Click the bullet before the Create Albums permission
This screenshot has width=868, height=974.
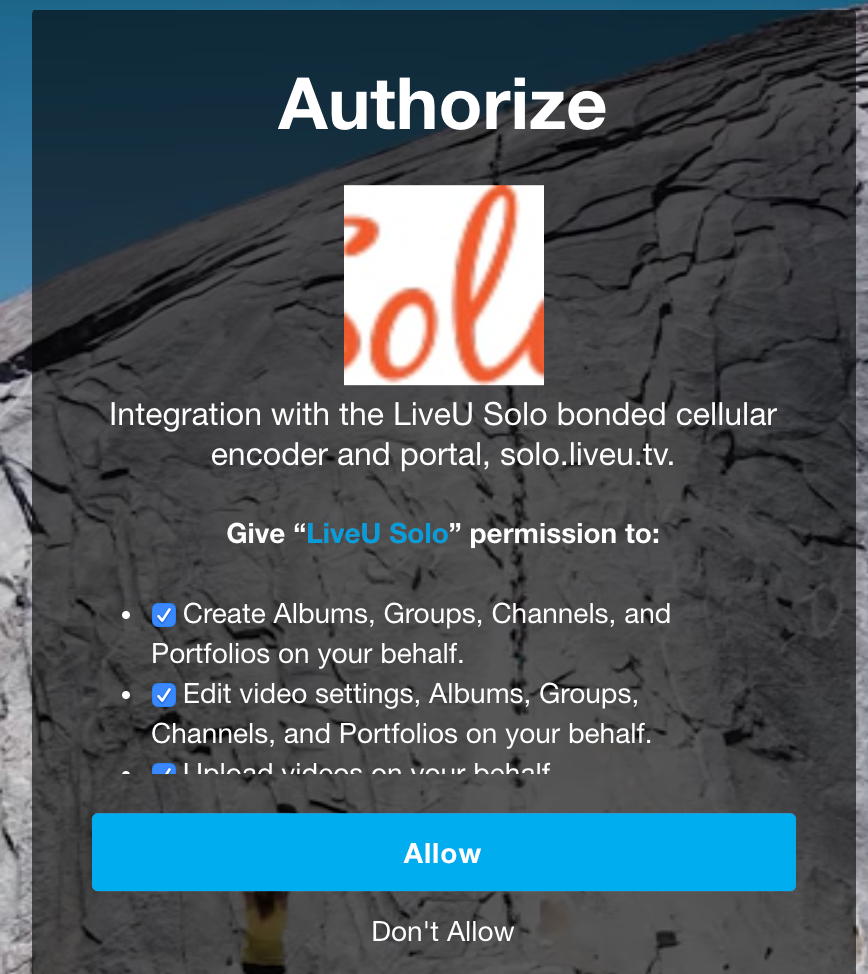point(126,615)
